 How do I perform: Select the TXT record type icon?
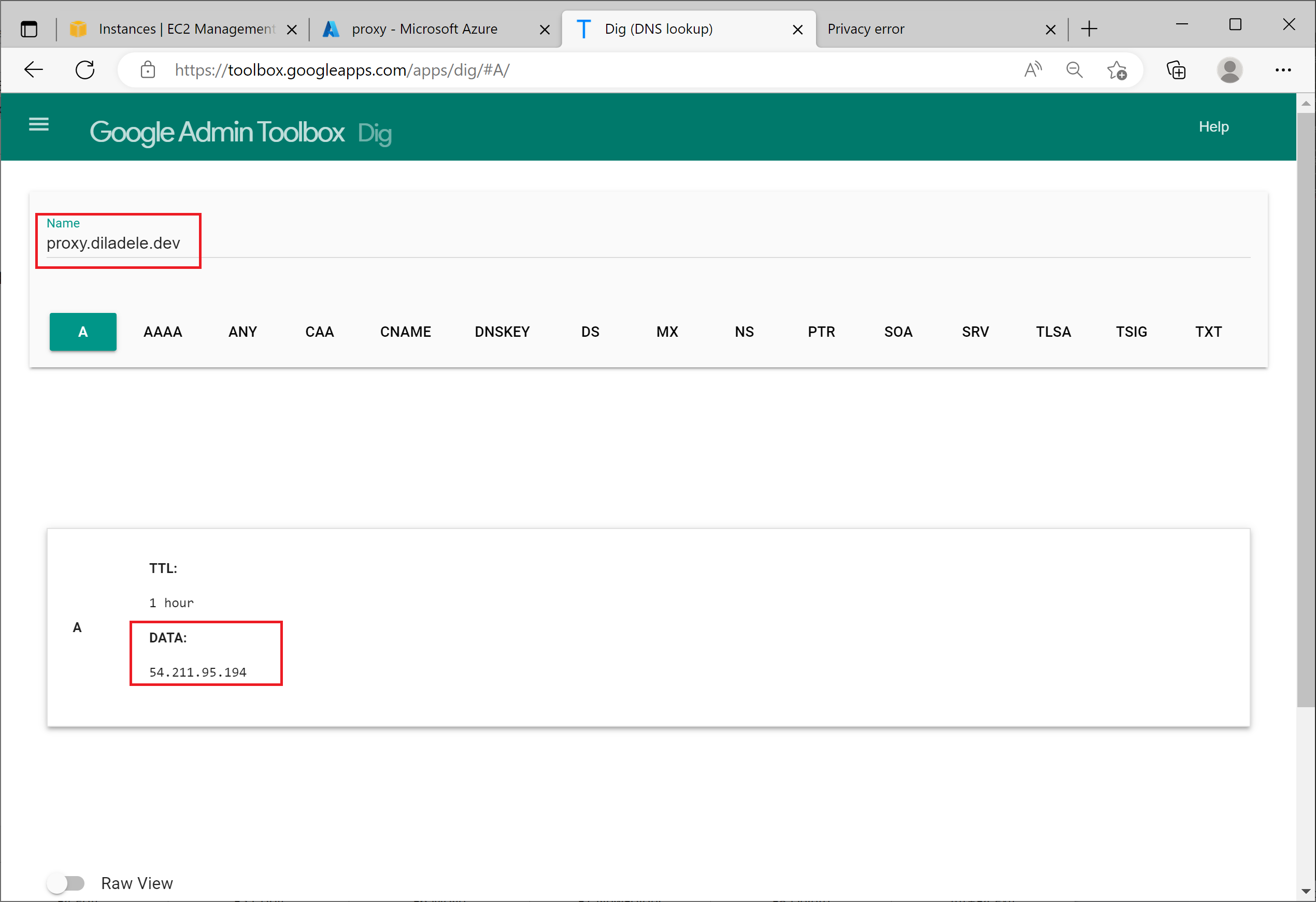pyautogui.click(x=1207, y=331)
